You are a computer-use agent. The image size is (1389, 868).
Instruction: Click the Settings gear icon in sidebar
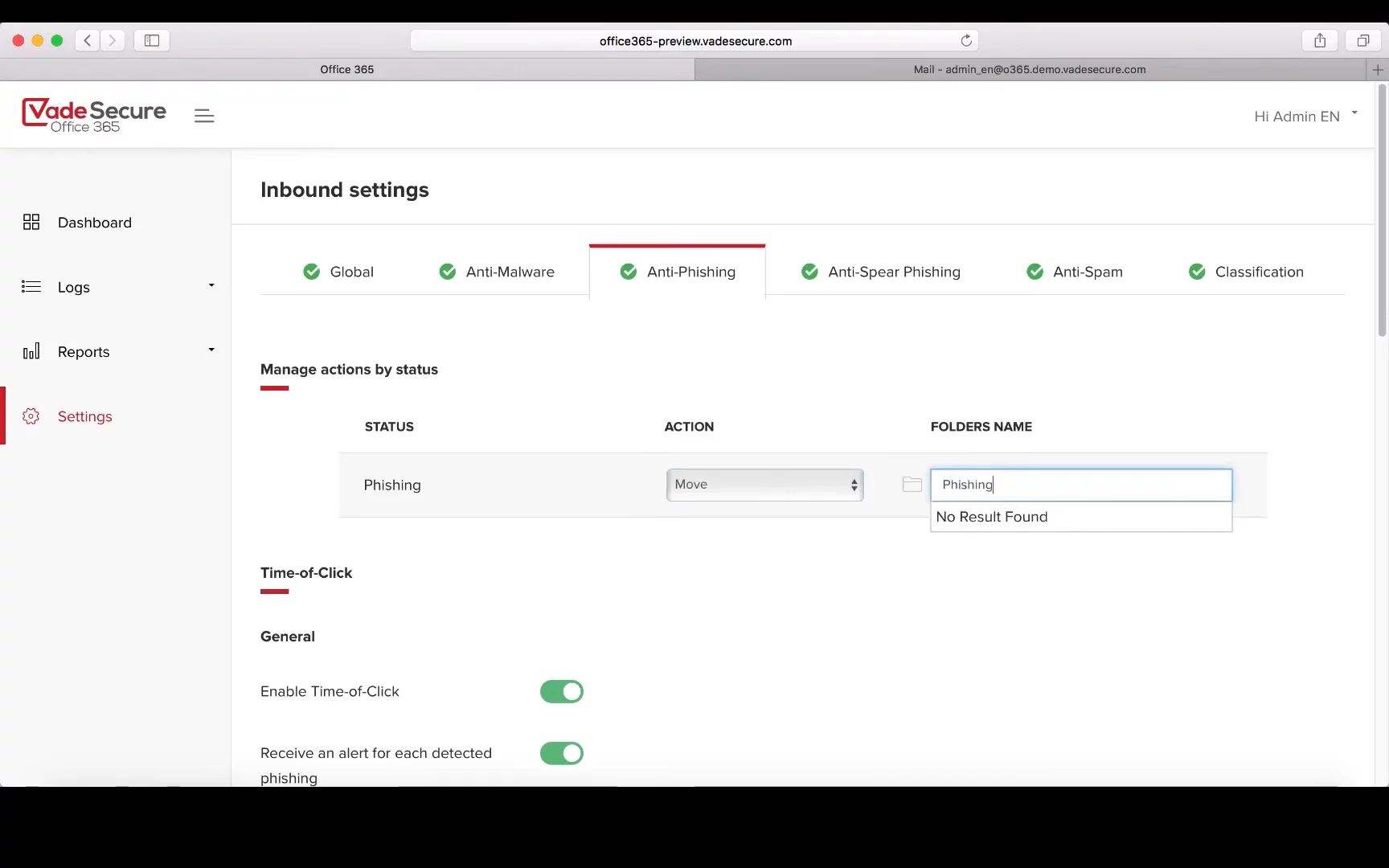coord(31,416)
